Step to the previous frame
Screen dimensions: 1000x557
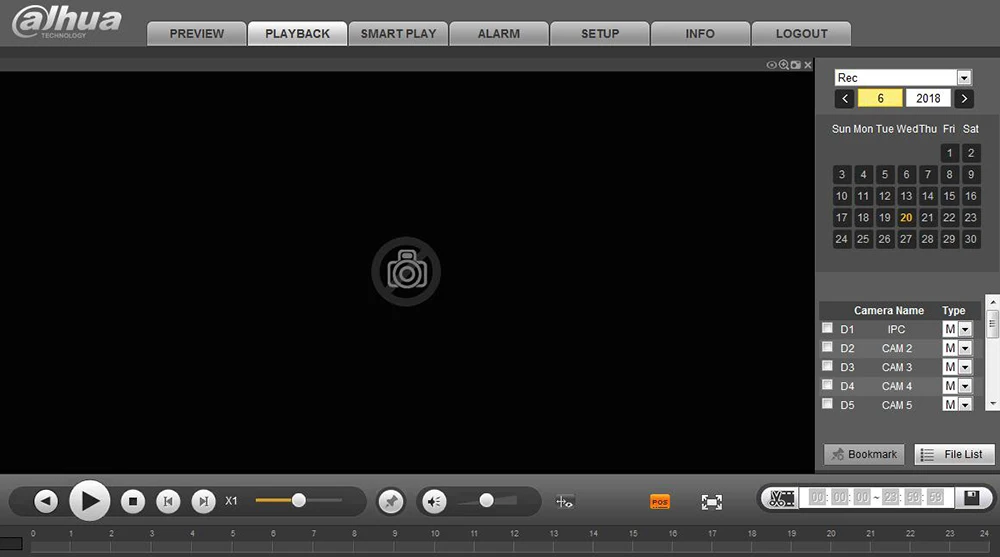168,501
